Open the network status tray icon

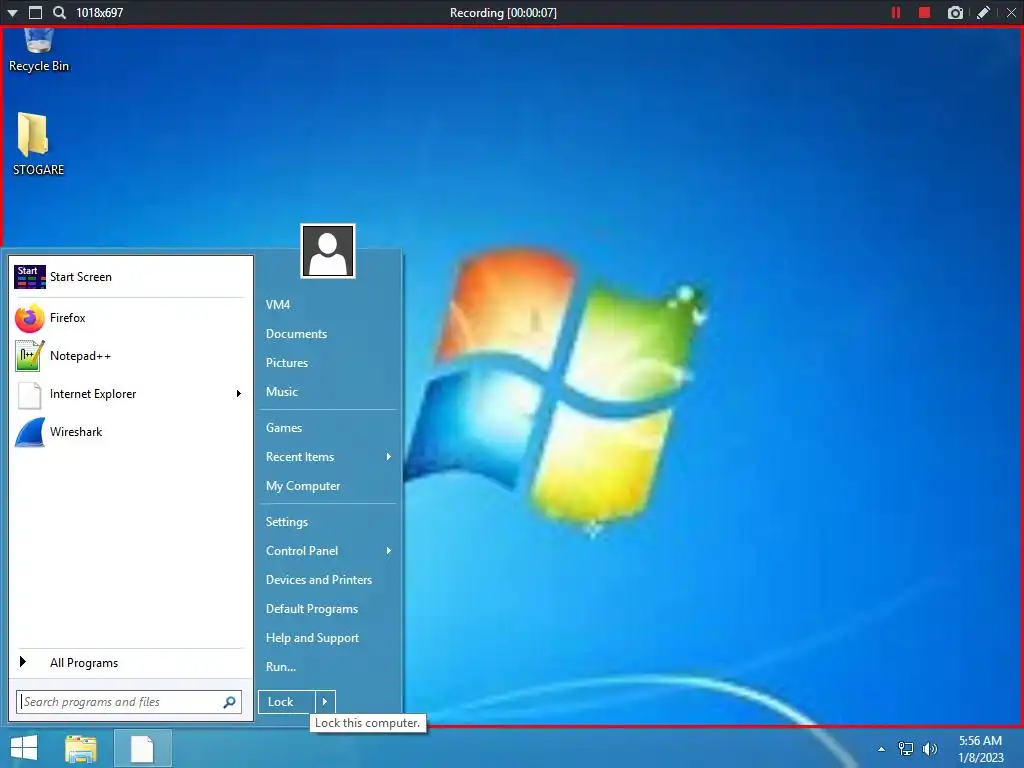pos(906,749)
